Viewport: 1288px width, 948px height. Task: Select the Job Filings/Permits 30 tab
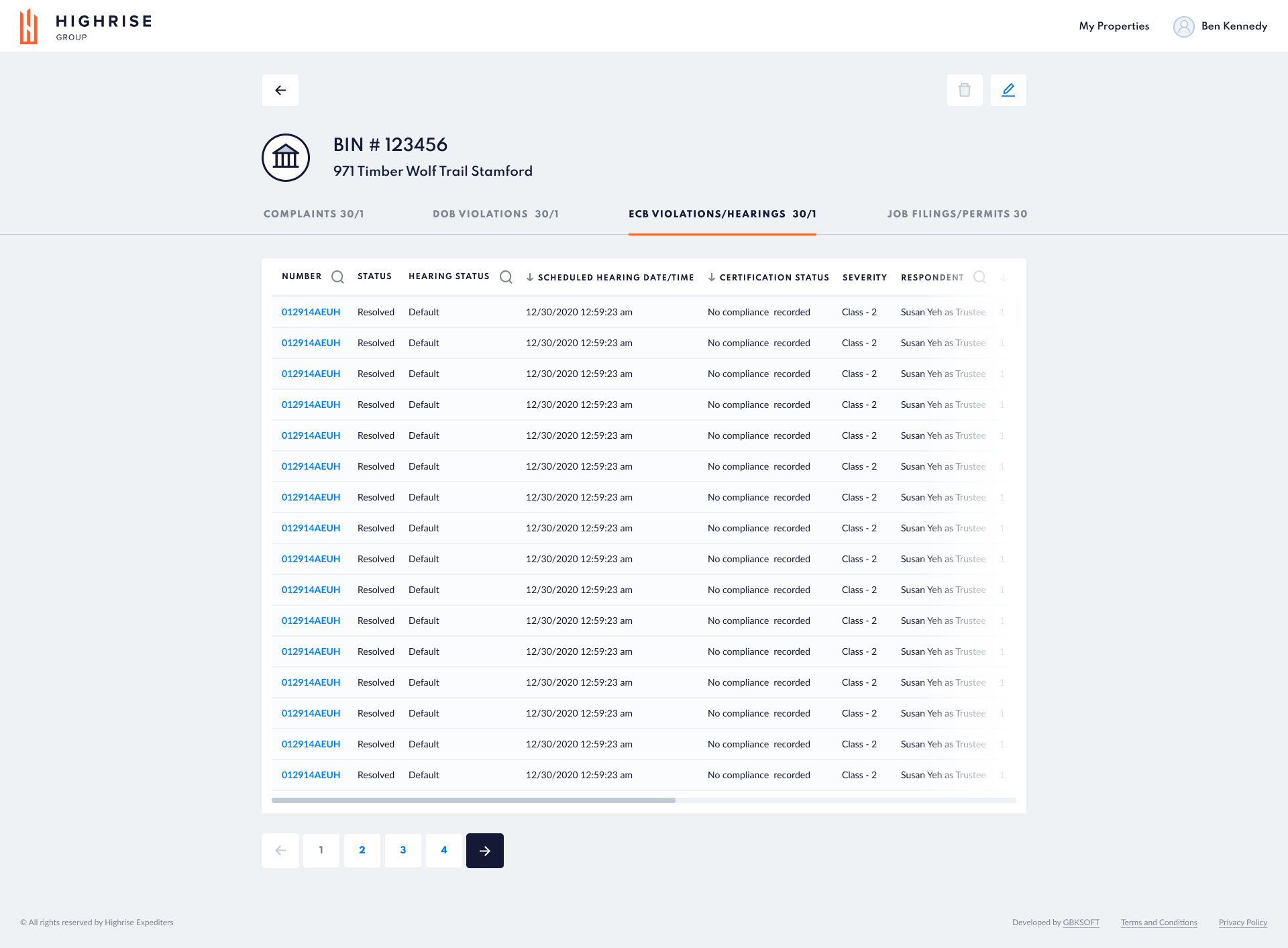coord(957,214)
